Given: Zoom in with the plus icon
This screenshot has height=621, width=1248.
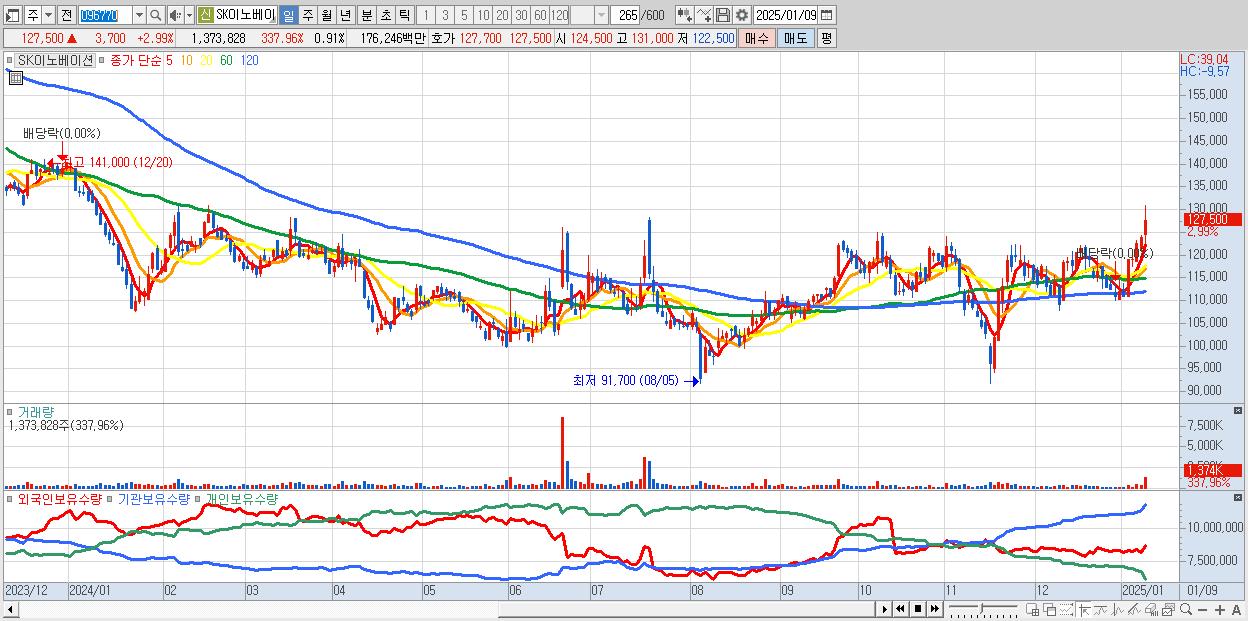Looking at the screenshot, I should pyautogui.click(x=1220, y=610).
